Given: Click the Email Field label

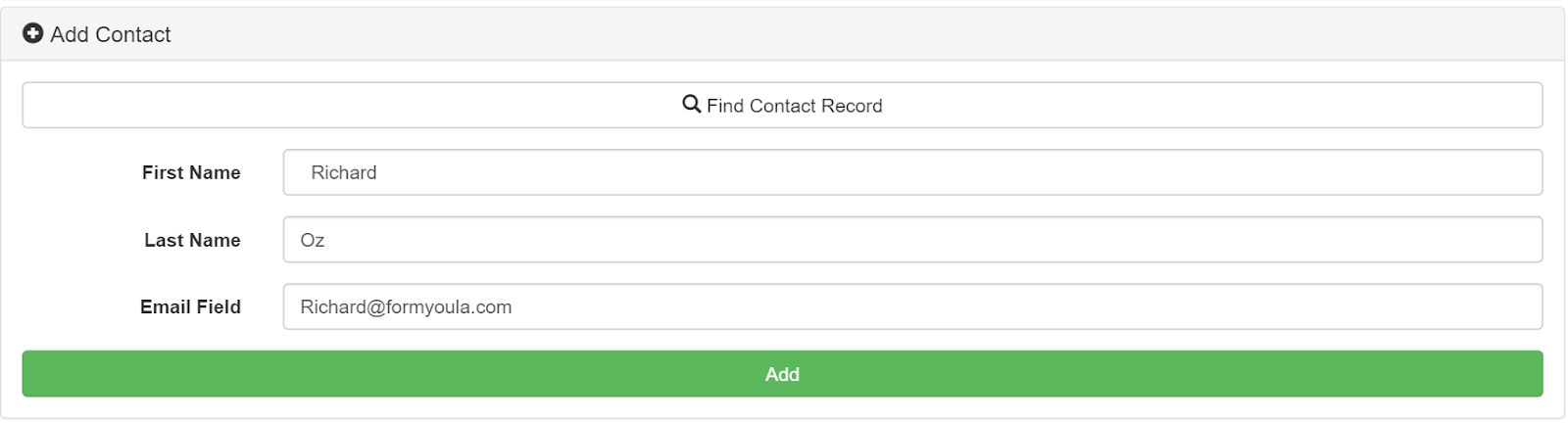Looking at the screenshot, I should (x=190, y=306).
